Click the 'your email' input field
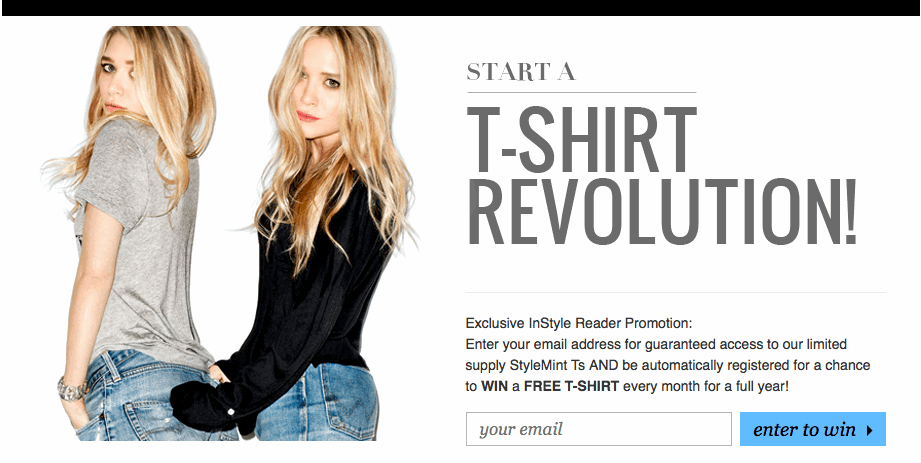 coord(599,429)
